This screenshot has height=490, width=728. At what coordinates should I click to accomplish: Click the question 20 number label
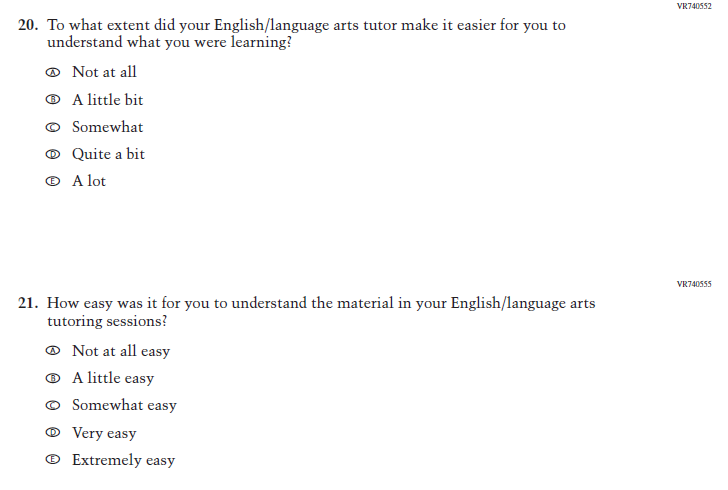coord(28,25)
